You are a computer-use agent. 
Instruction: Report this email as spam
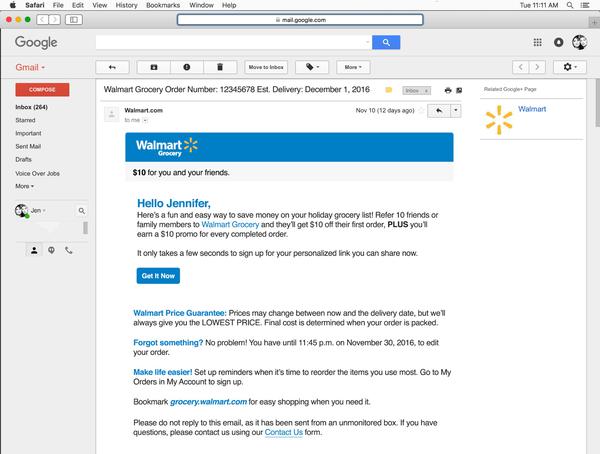187,67
